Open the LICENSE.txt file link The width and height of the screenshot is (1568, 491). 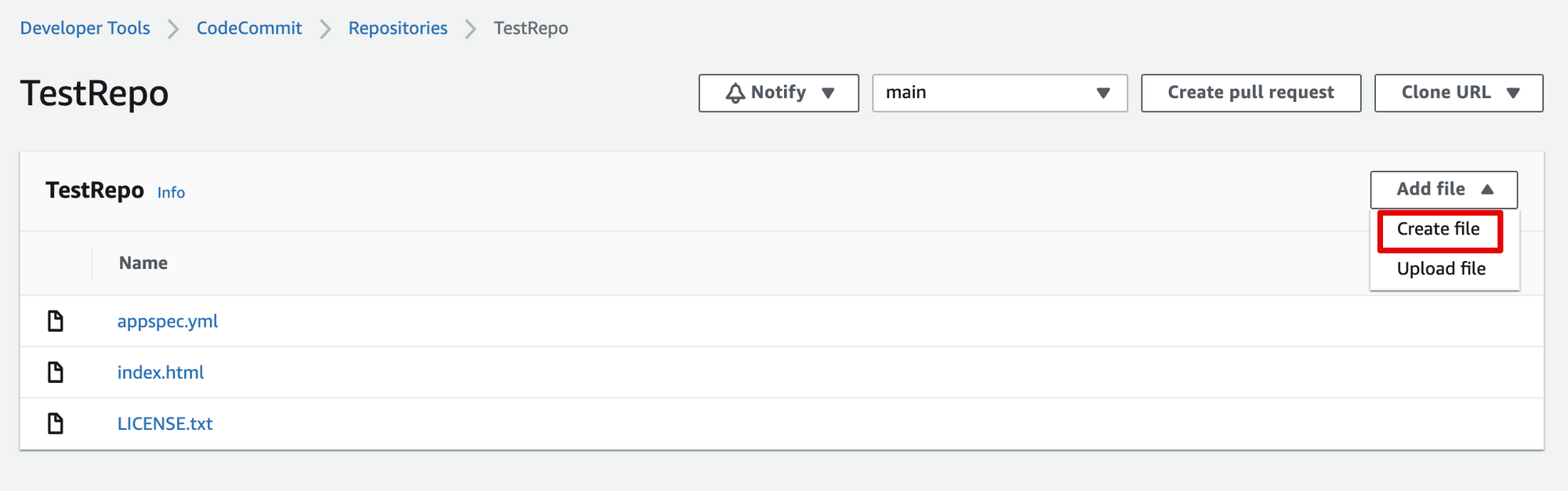[x=165, y=424]
